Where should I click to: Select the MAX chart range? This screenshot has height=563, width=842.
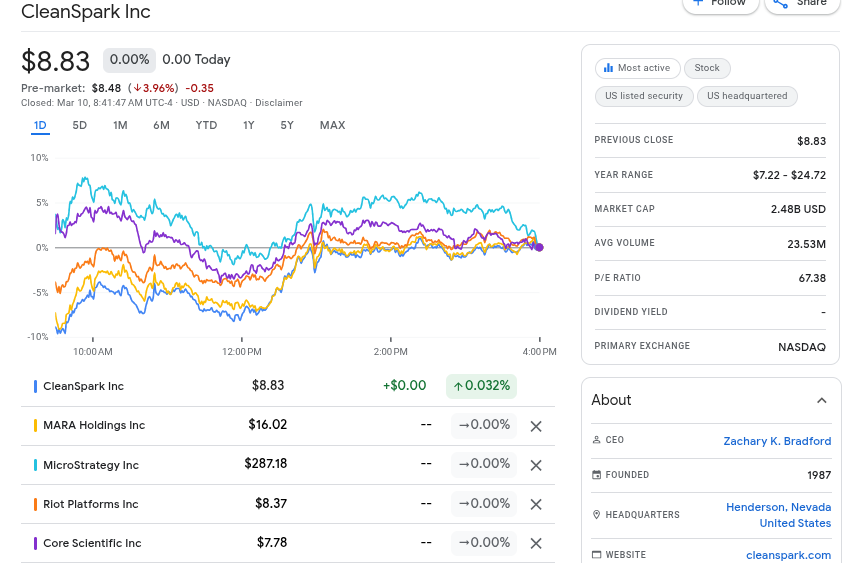(x=332, y=125)
